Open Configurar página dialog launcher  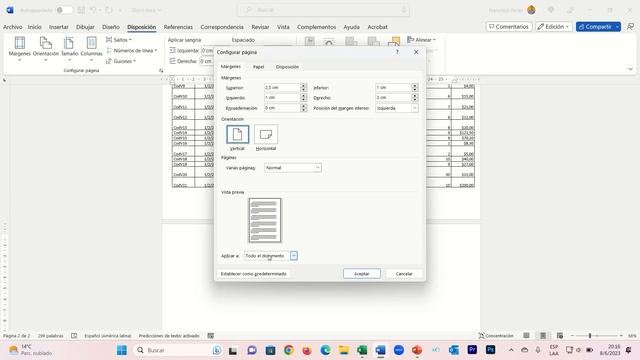pyautogui.click(x=161, y=71)
